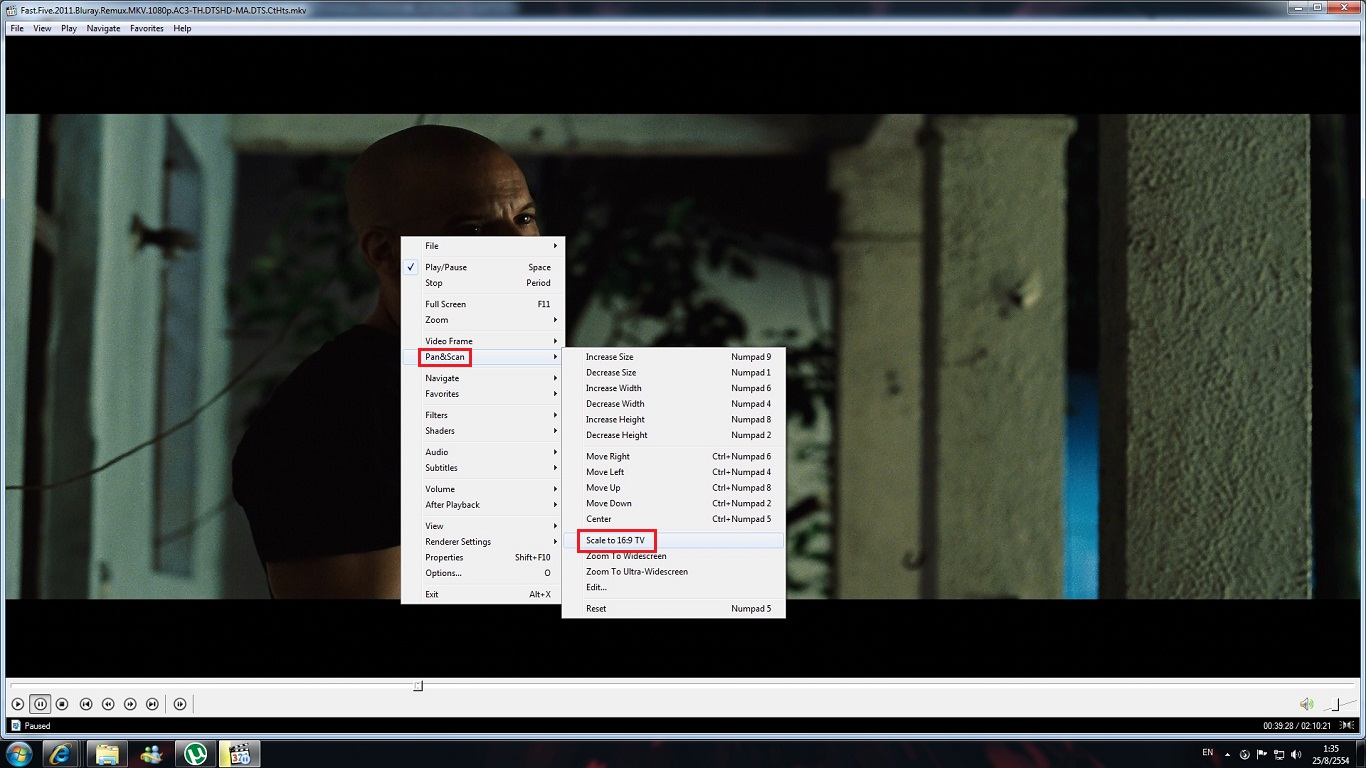Click the Pause button in playback toolbar
Viewport: 1366px width, 768px height.
click(x=40, y=704)
